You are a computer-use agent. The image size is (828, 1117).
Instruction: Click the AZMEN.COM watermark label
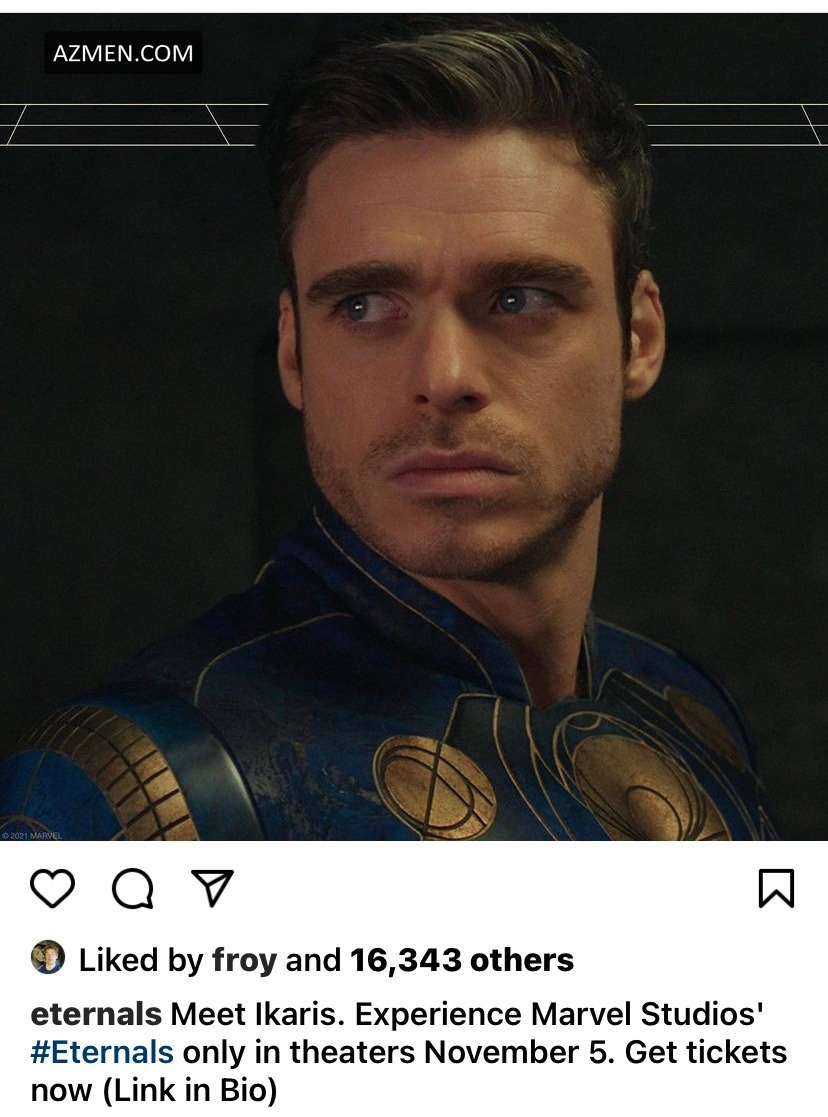(x=124, y=53)
